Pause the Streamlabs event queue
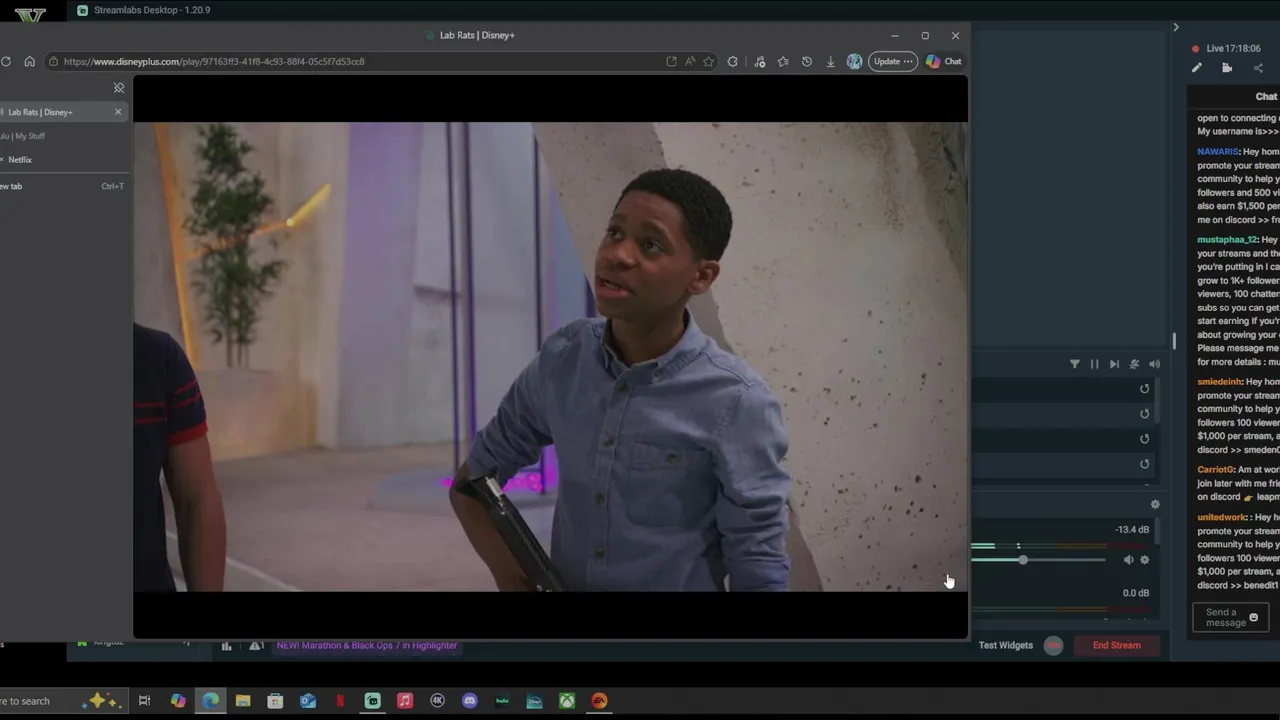Screen dimensions: 1280x720 pos(1094,364)
